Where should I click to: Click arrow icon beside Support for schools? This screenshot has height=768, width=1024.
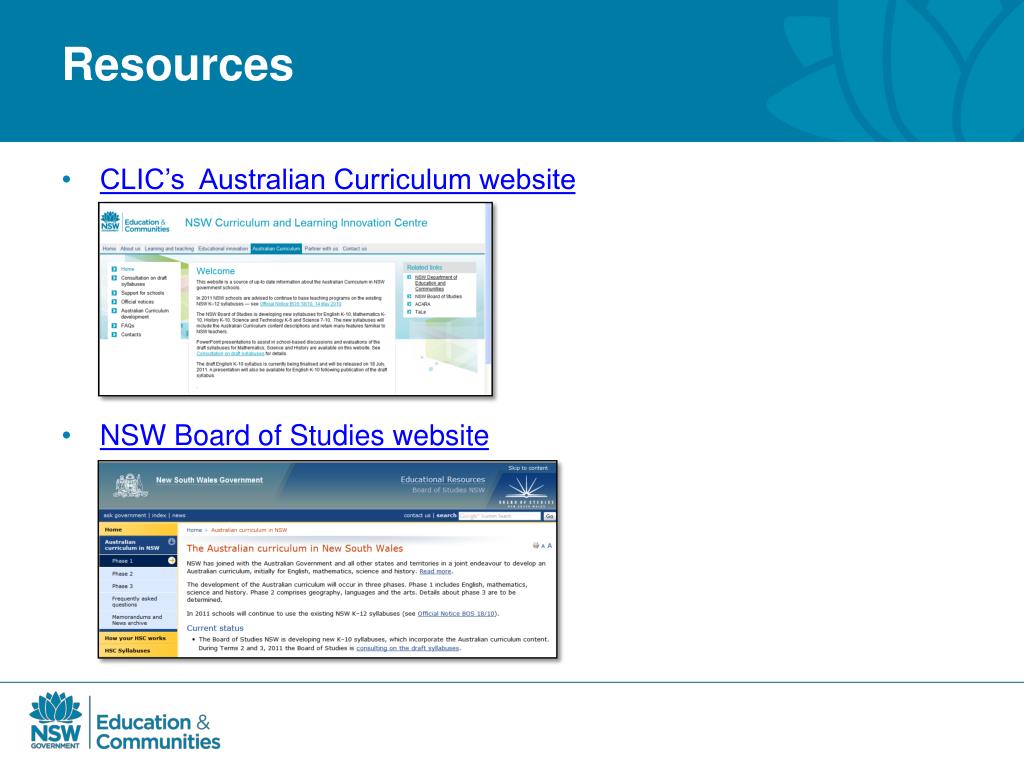tap(114, 293)
